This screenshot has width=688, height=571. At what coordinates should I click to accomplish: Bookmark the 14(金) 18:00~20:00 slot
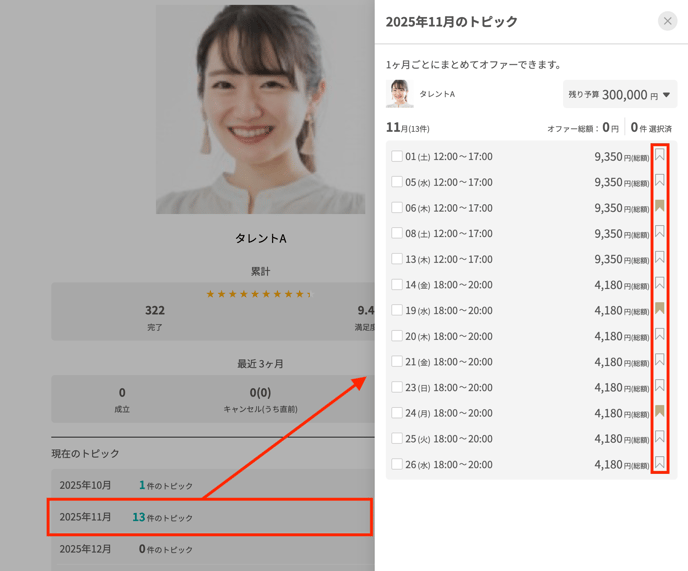coord(660,284)
